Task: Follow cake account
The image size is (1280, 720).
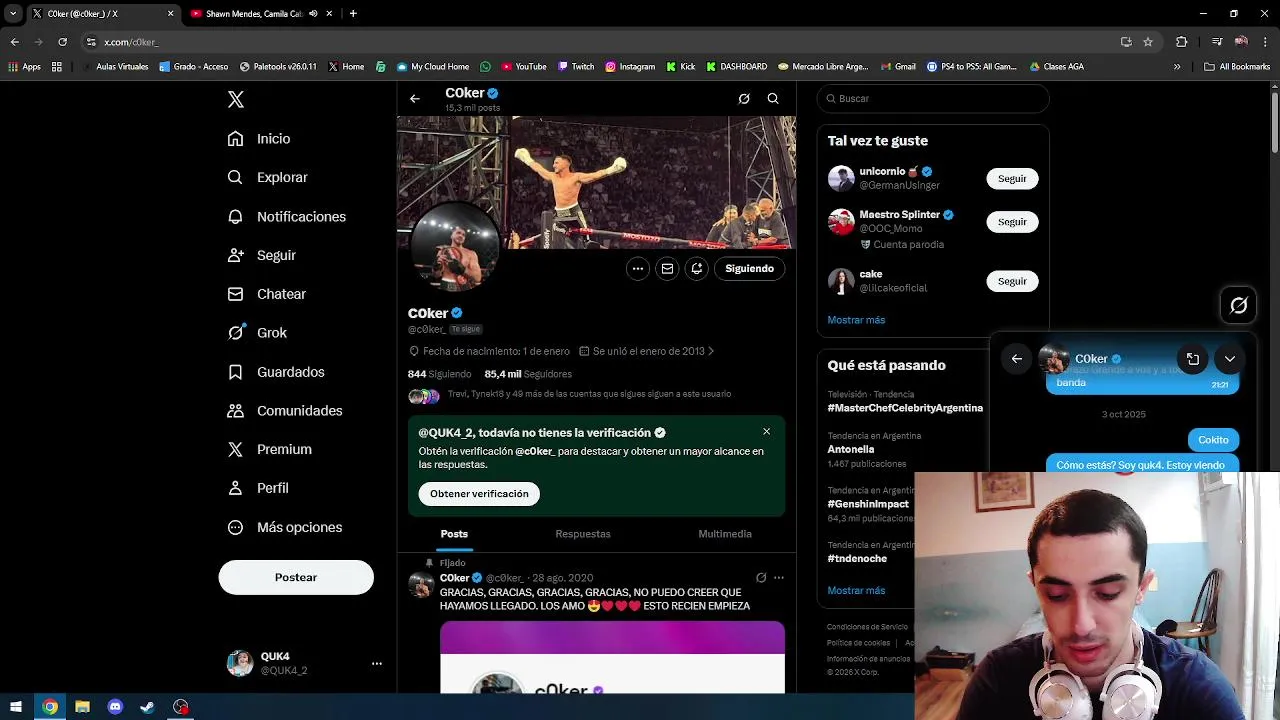Action: (1012, 281)
